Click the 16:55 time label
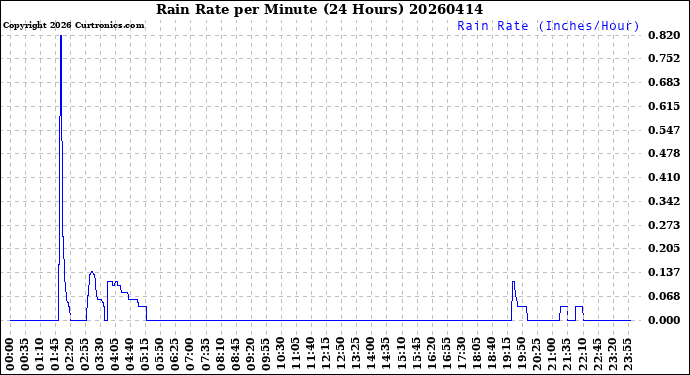The height and width of the screenshot is (375, 690). pyautogui.click(x=447, y=355)
